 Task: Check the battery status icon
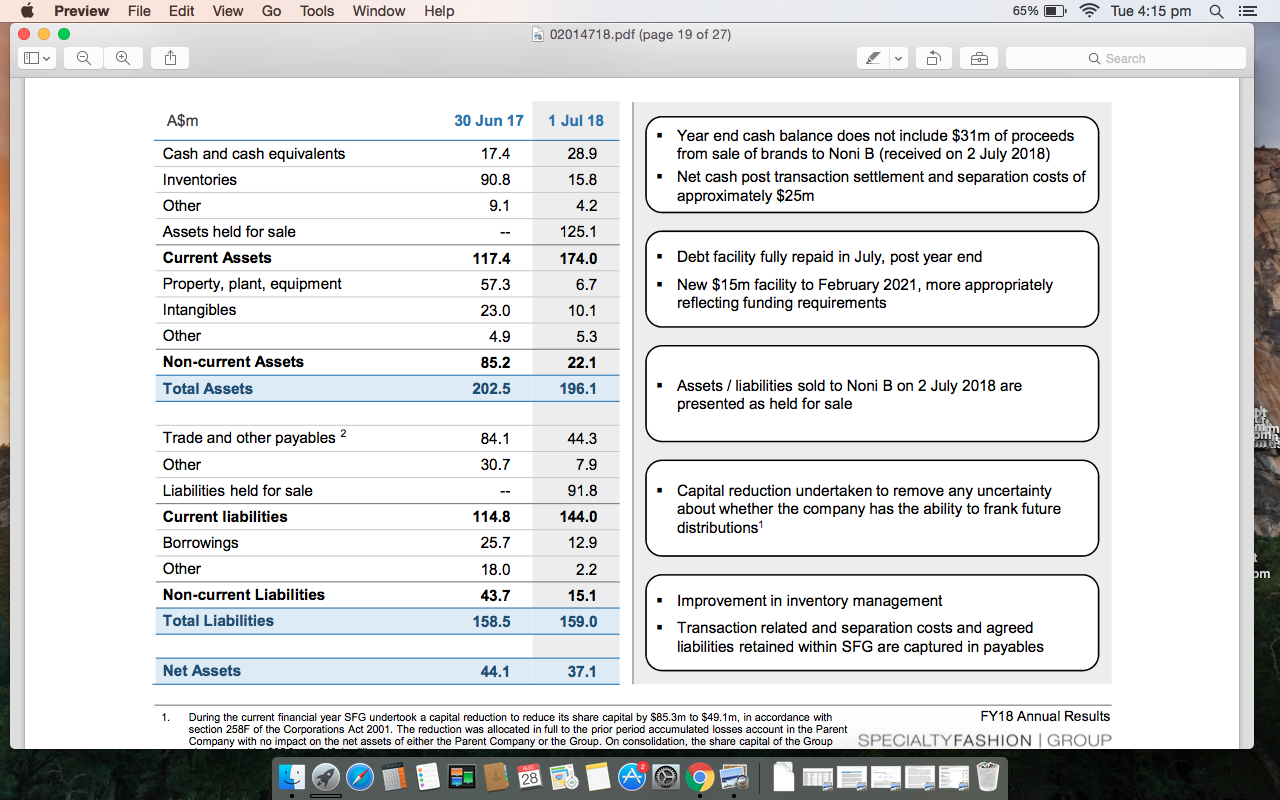[x=1054, y=11]
